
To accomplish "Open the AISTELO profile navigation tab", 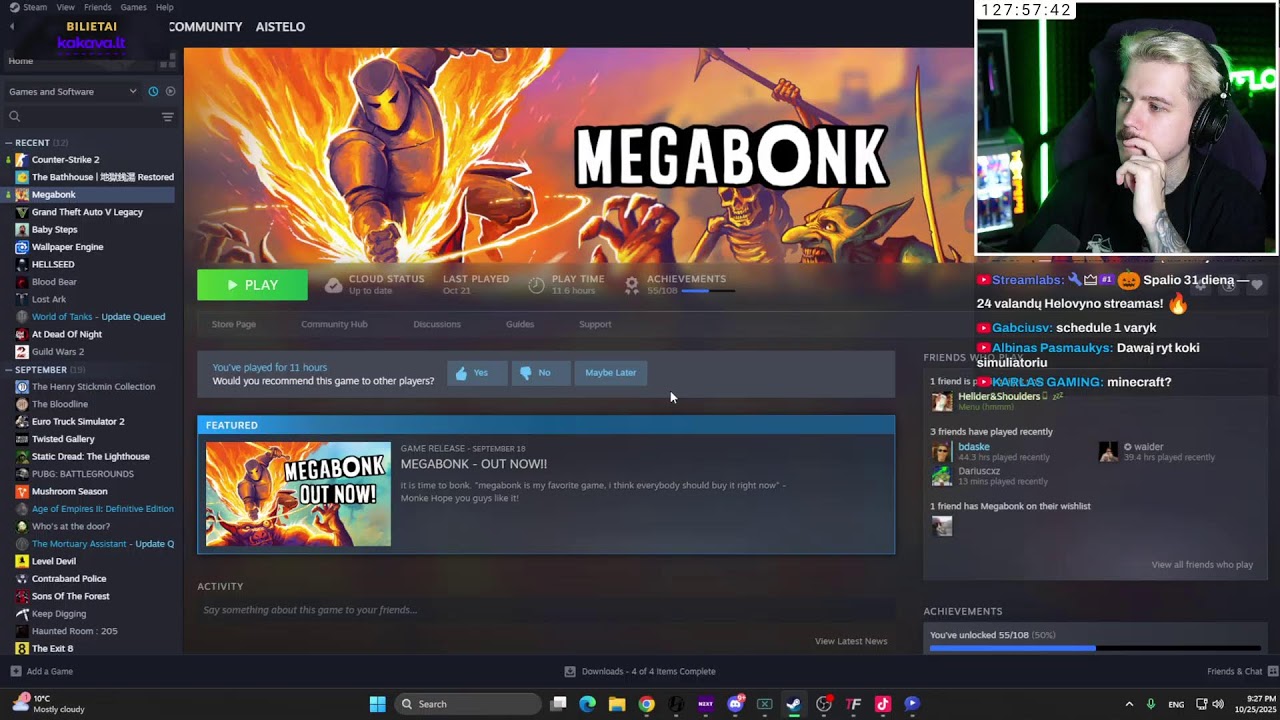I will point(280,27).
